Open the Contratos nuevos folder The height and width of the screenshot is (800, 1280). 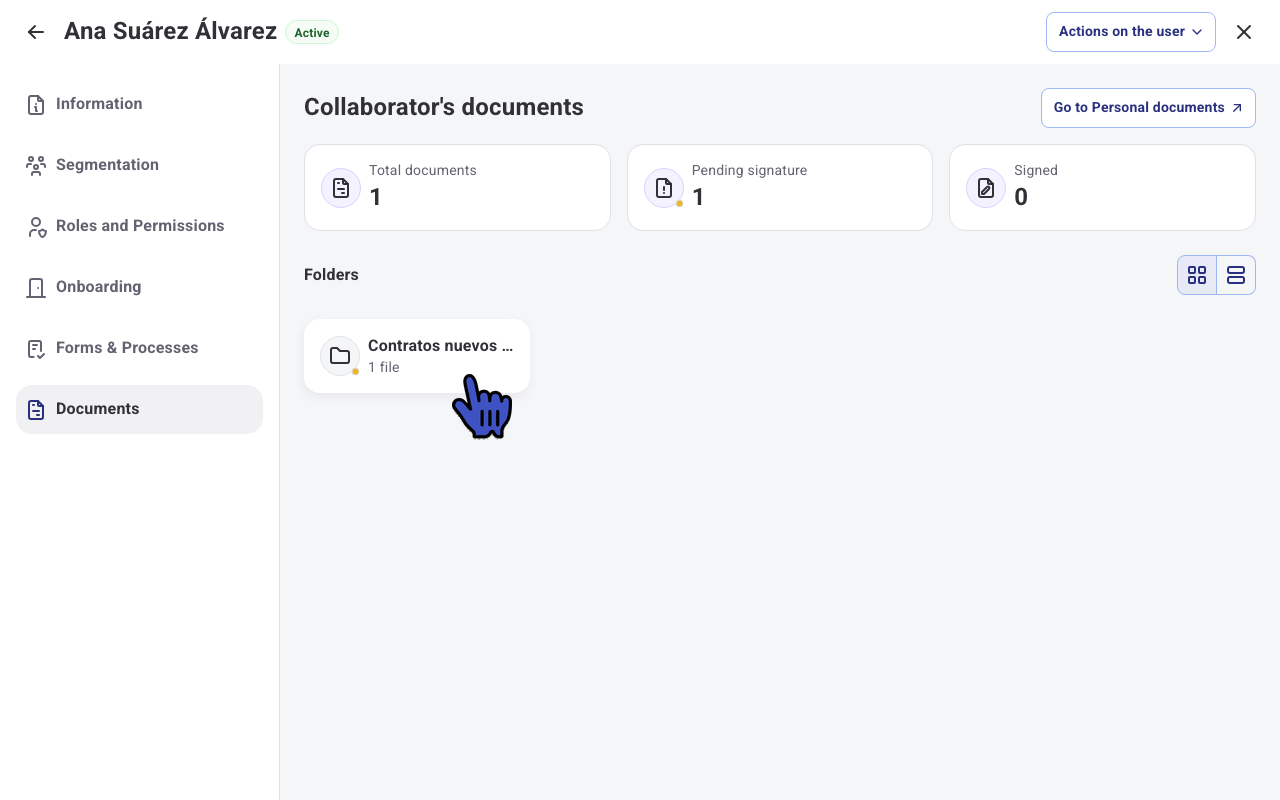pyautogui.click(x=417, y=356)
